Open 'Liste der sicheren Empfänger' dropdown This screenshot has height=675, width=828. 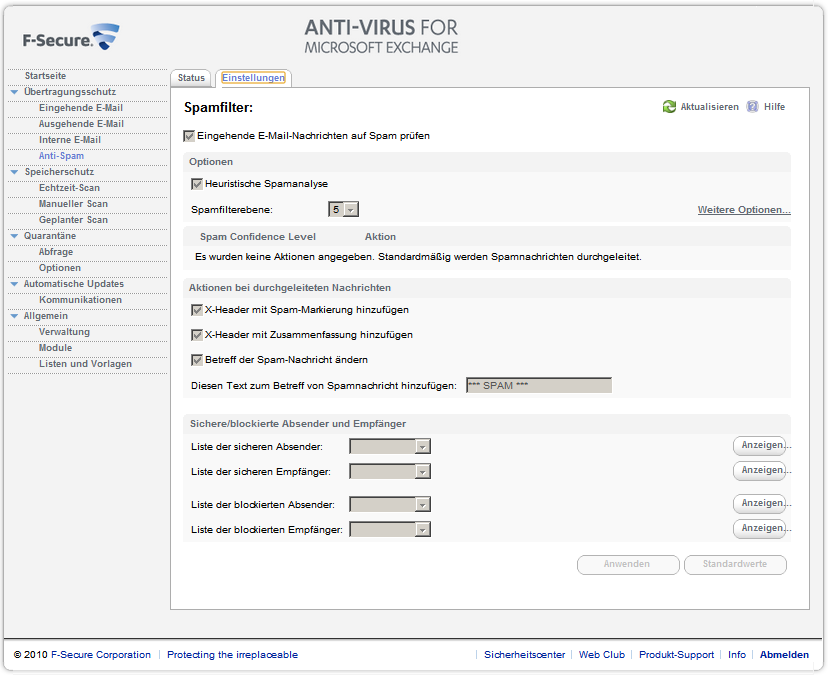pyautogui.click(x=390, y=472)
